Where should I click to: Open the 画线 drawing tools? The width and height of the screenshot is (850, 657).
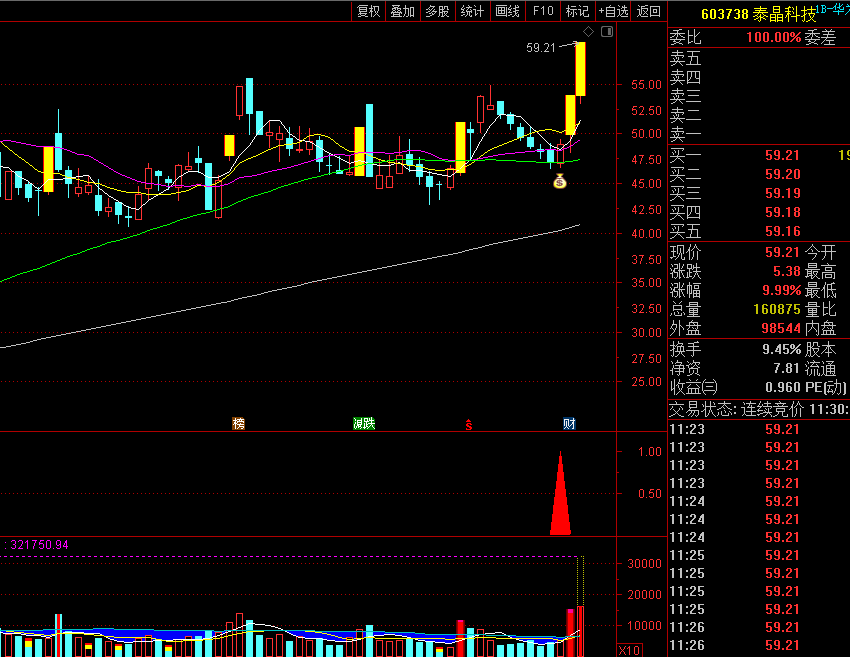click(507, 11)
